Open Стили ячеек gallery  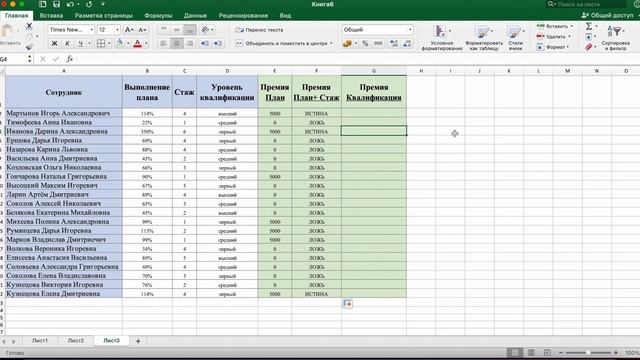click(x=516, y=38)
